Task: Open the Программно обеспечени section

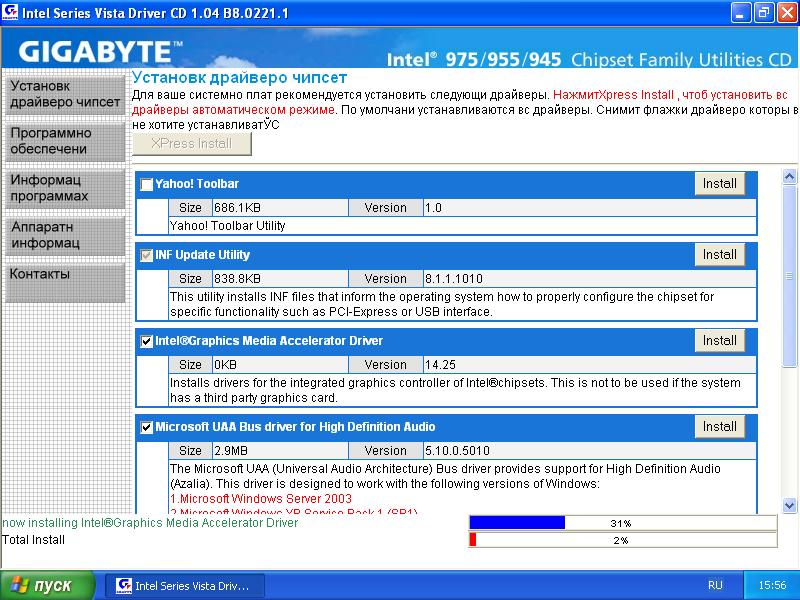Action: point(65,141)
